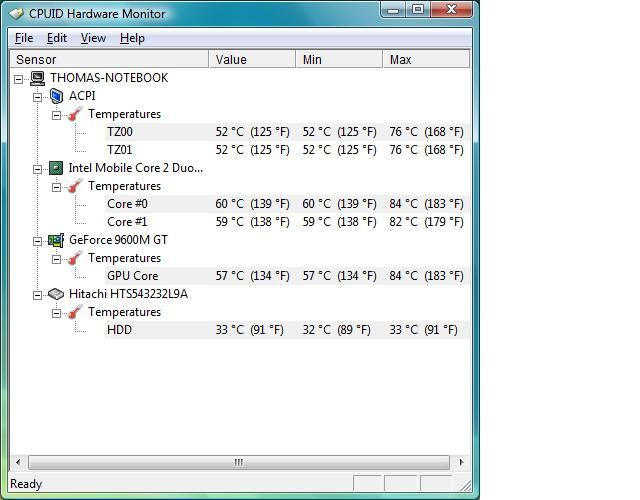Screen dimensions: 640x500
Task: Collapse the Intel Mobile Core 2 Duo node
Action: click(x=37, y=169)
